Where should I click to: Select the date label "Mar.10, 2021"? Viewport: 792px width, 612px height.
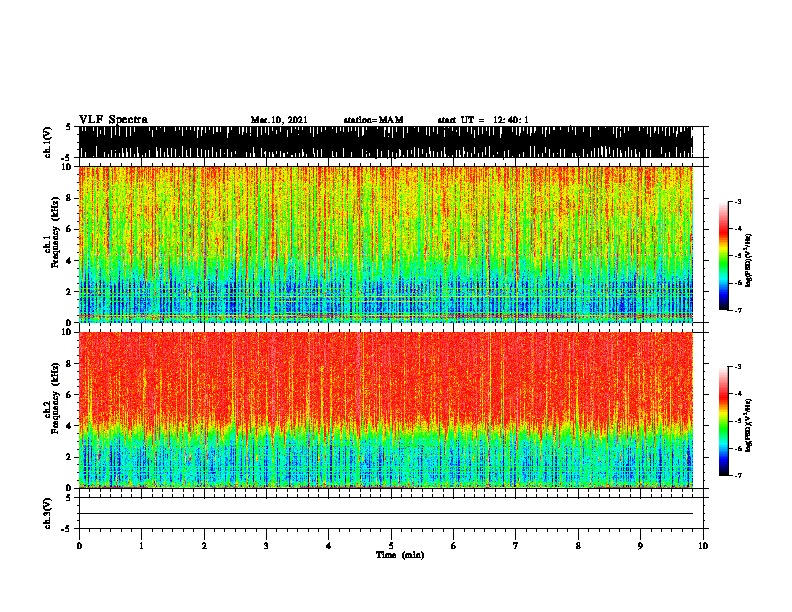pos(279,120)
